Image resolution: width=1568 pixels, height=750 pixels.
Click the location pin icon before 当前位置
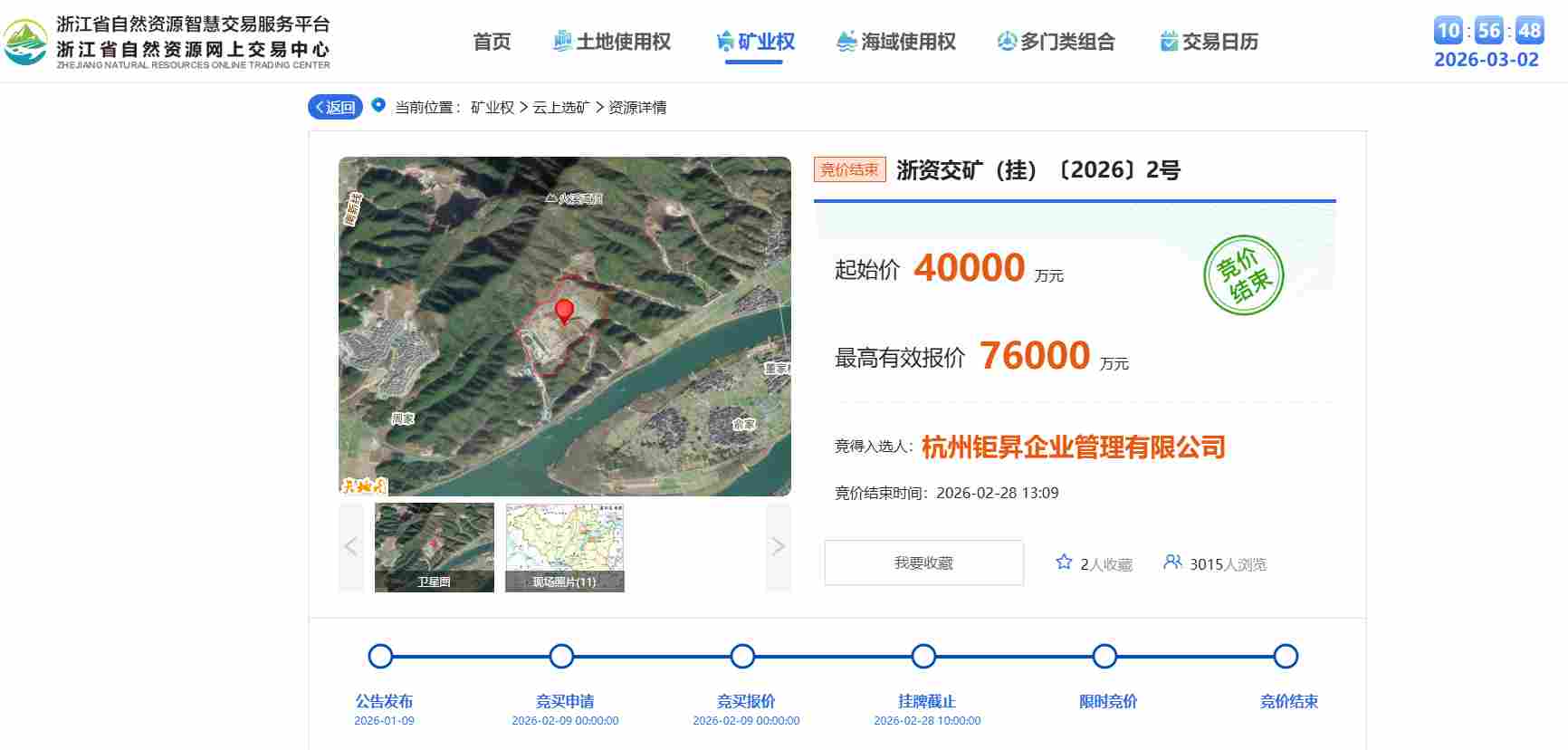tap(378, 105)
